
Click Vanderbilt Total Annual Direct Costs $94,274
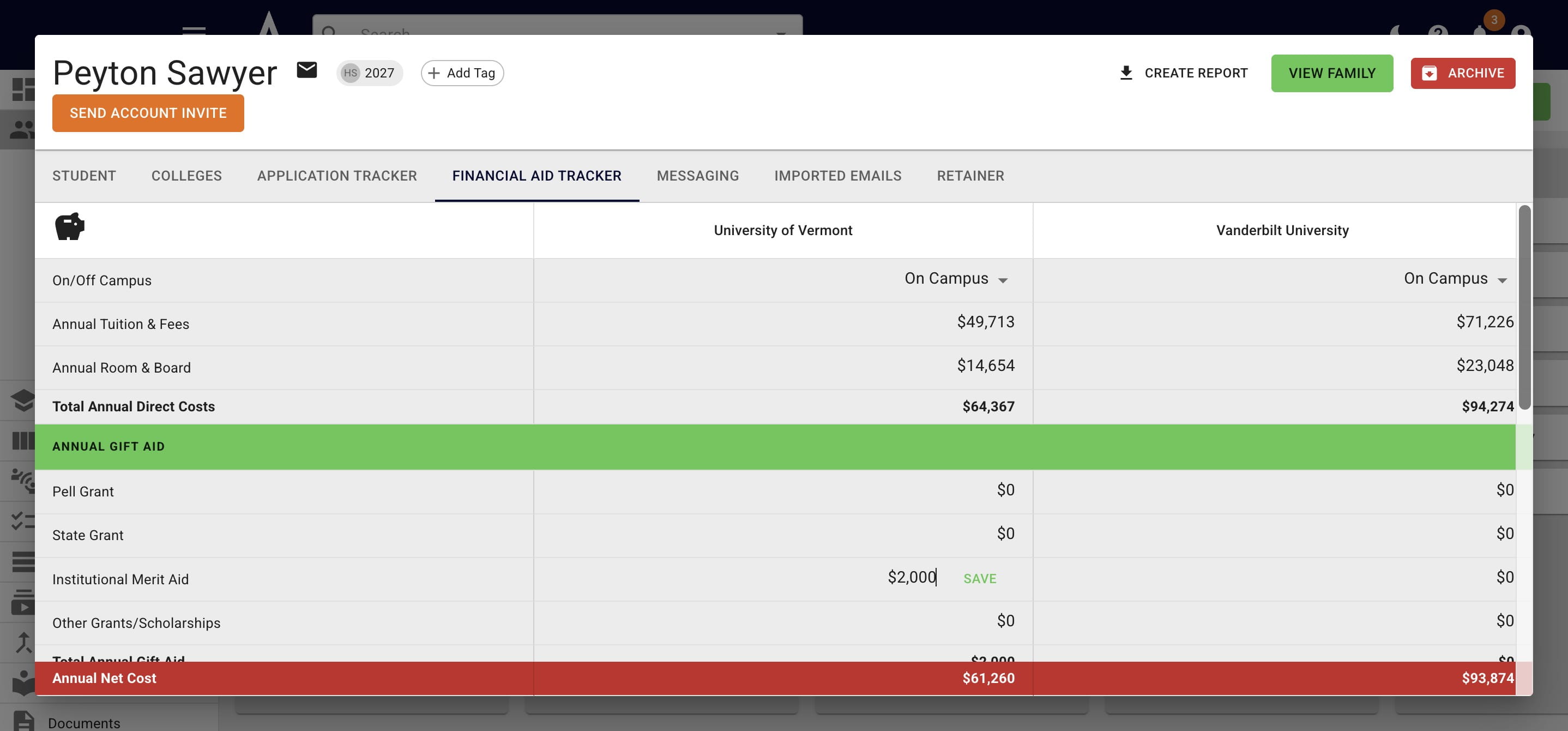pos(1487,406)
